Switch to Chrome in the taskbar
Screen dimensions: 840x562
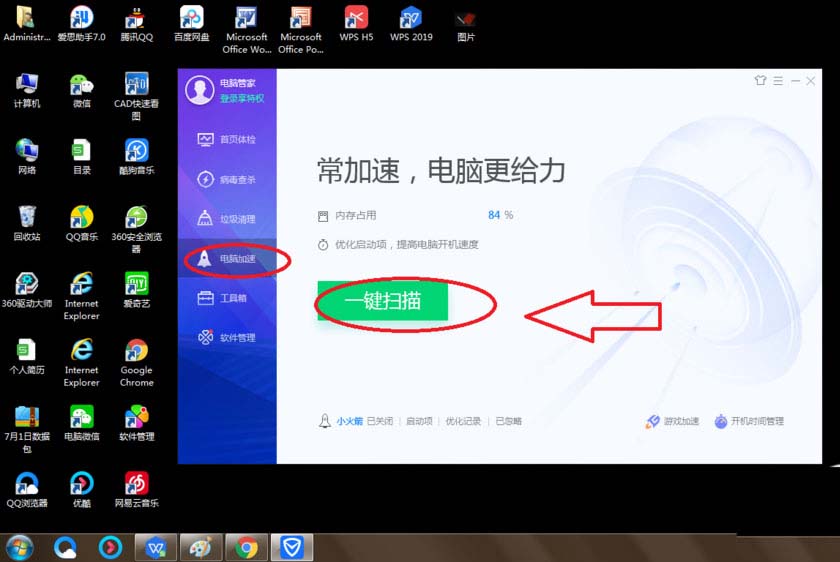coord(246,548)
